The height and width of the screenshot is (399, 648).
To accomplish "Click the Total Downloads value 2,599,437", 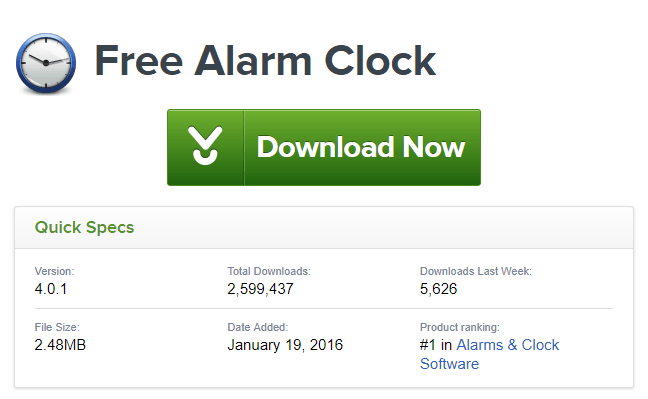I will point(260,289).
